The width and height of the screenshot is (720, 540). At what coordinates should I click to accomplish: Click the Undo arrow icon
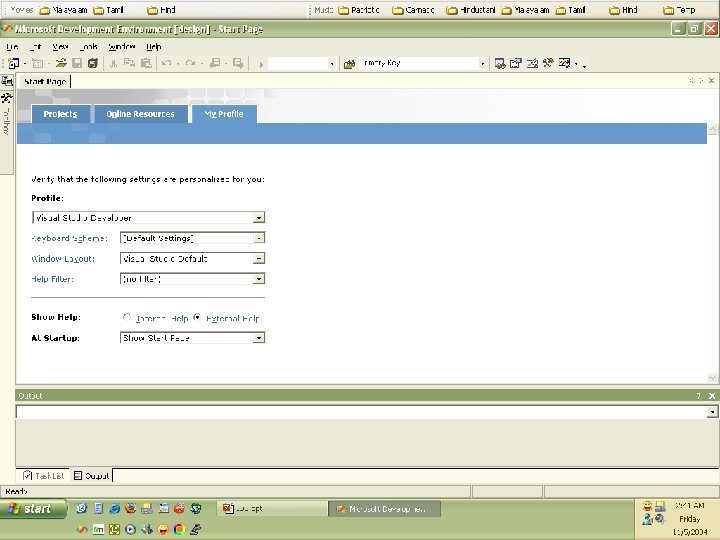coord(167,63)
